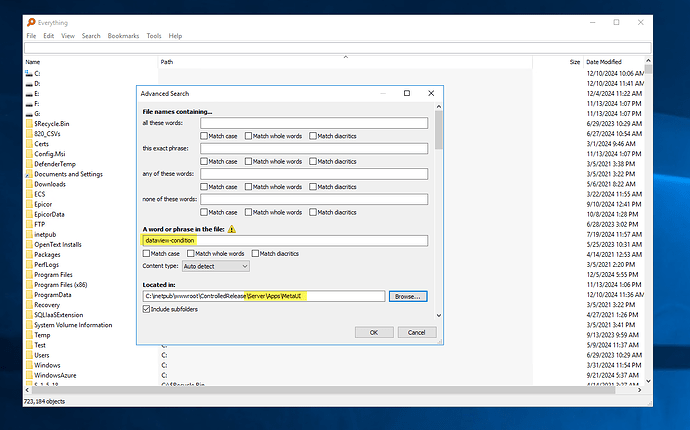
Task: Click the Browse... button
Action: coord(408,297)
